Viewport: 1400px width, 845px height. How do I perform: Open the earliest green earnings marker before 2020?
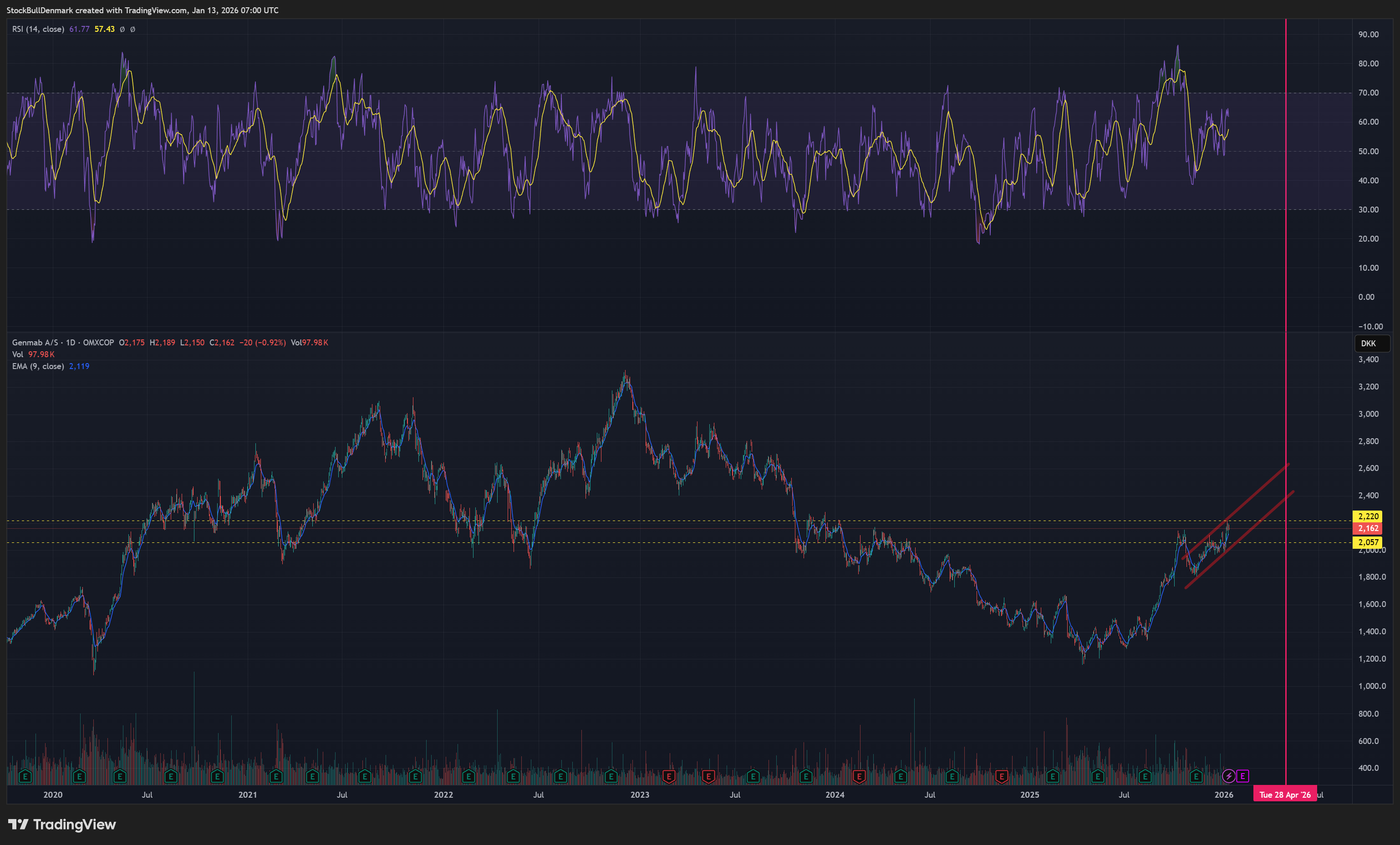tap(25, 776)
